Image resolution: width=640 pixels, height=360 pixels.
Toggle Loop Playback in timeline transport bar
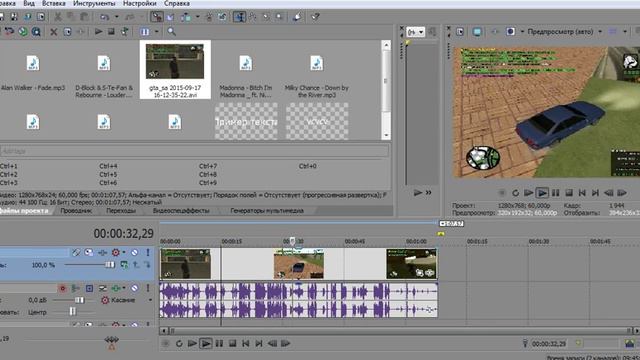click(x=179, y=344)
